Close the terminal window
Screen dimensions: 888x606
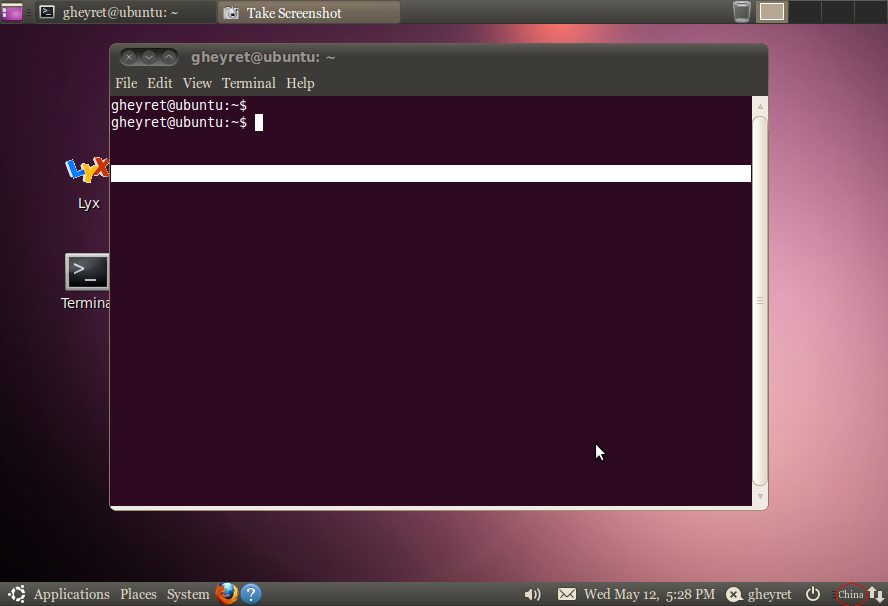[129, 57]
